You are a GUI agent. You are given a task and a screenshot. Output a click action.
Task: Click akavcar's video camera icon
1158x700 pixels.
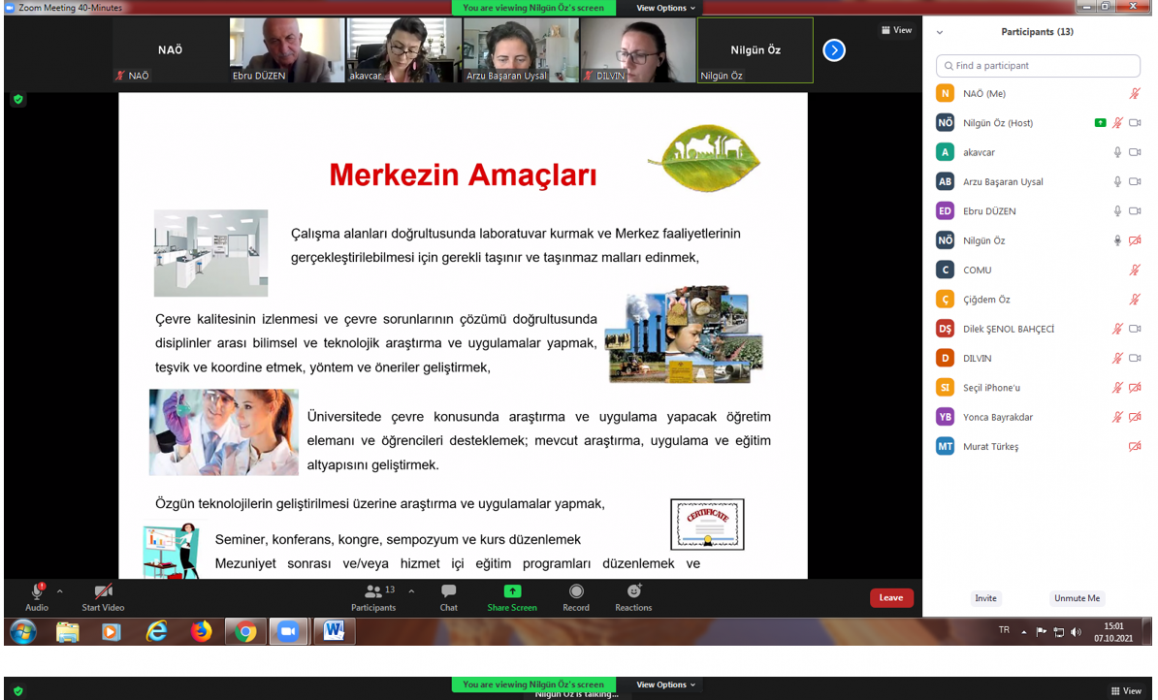(1135, 153)
